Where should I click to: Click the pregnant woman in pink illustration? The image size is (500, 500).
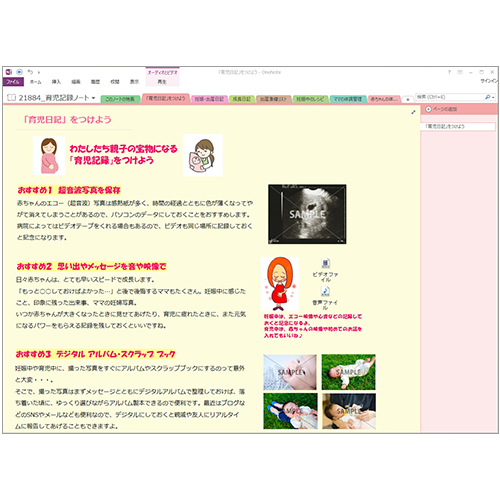coord(49,155)
